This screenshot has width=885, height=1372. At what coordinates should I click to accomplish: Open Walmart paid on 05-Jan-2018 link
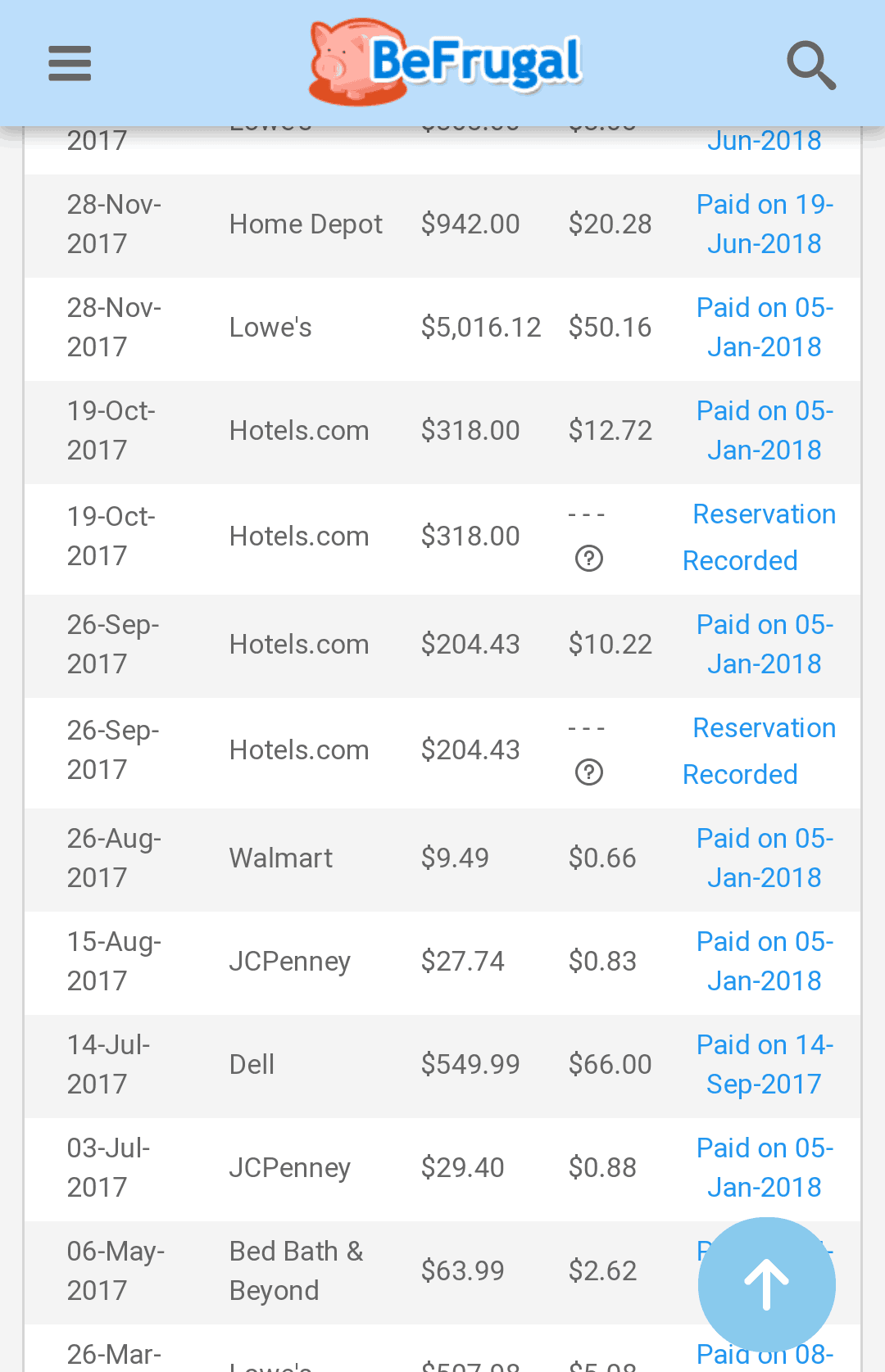(764, 858)
